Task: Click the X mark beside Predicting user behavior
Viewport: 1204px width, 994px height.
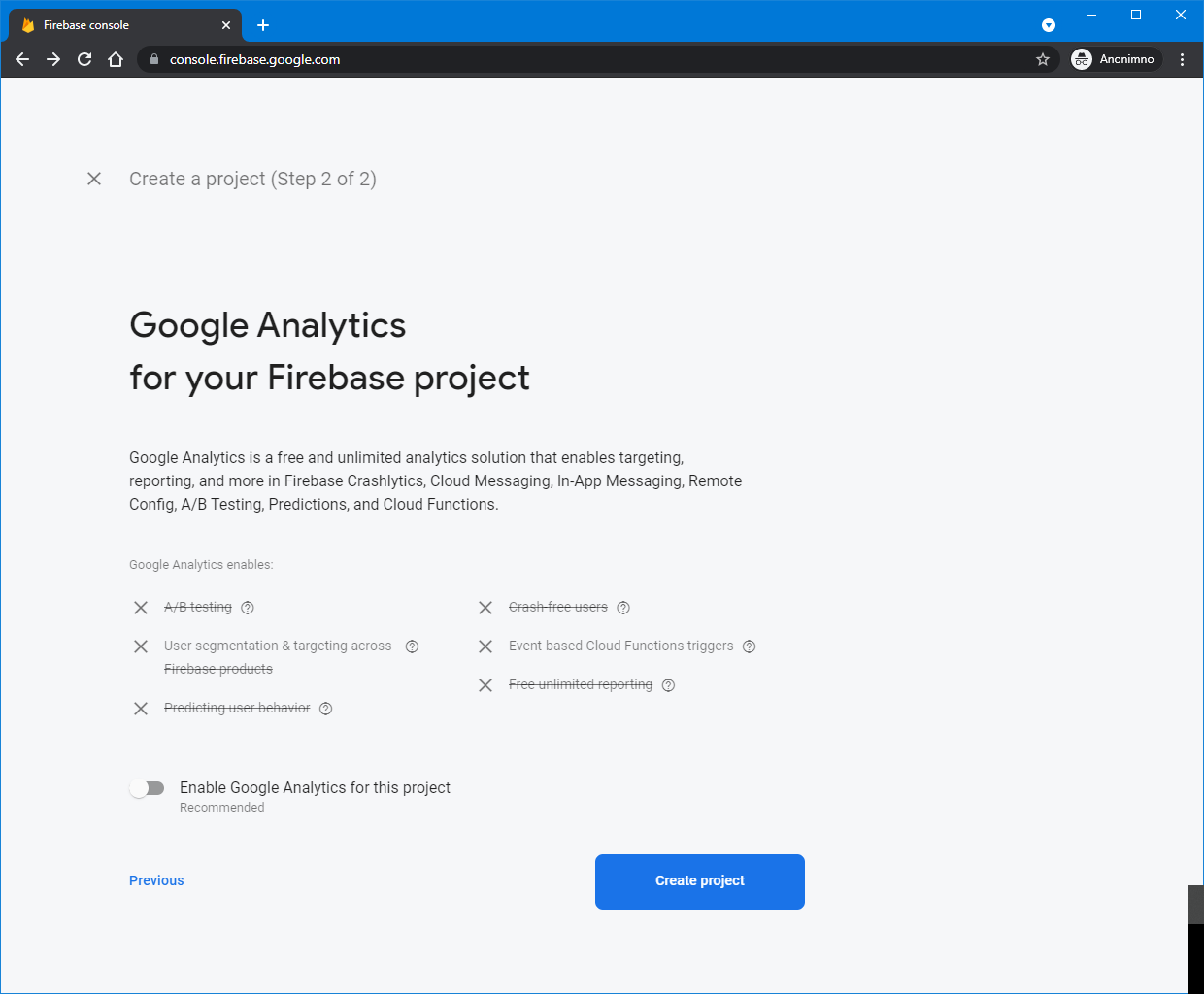Action: tap(141, 709)
